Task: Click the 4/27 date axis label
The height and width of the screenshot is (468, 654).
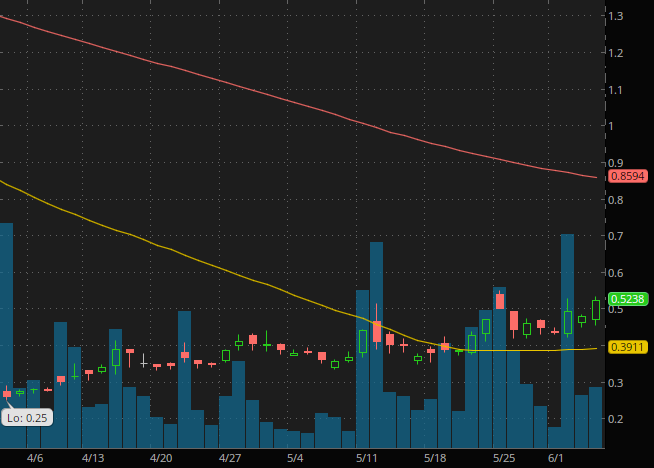Action: coord(230,458)
